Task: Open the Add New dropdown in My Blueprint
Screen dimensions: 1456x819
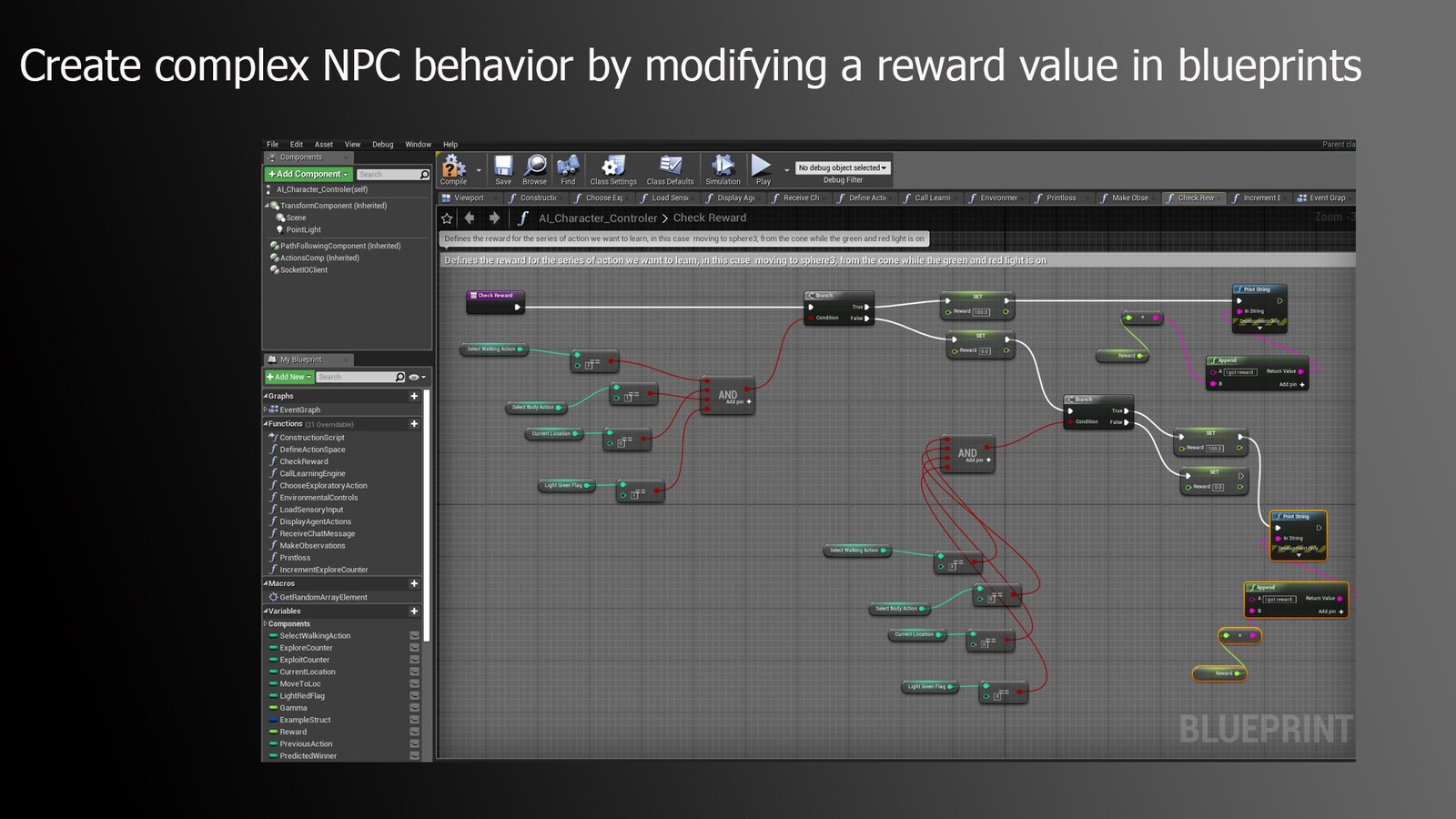Action: tap(288, 376)
